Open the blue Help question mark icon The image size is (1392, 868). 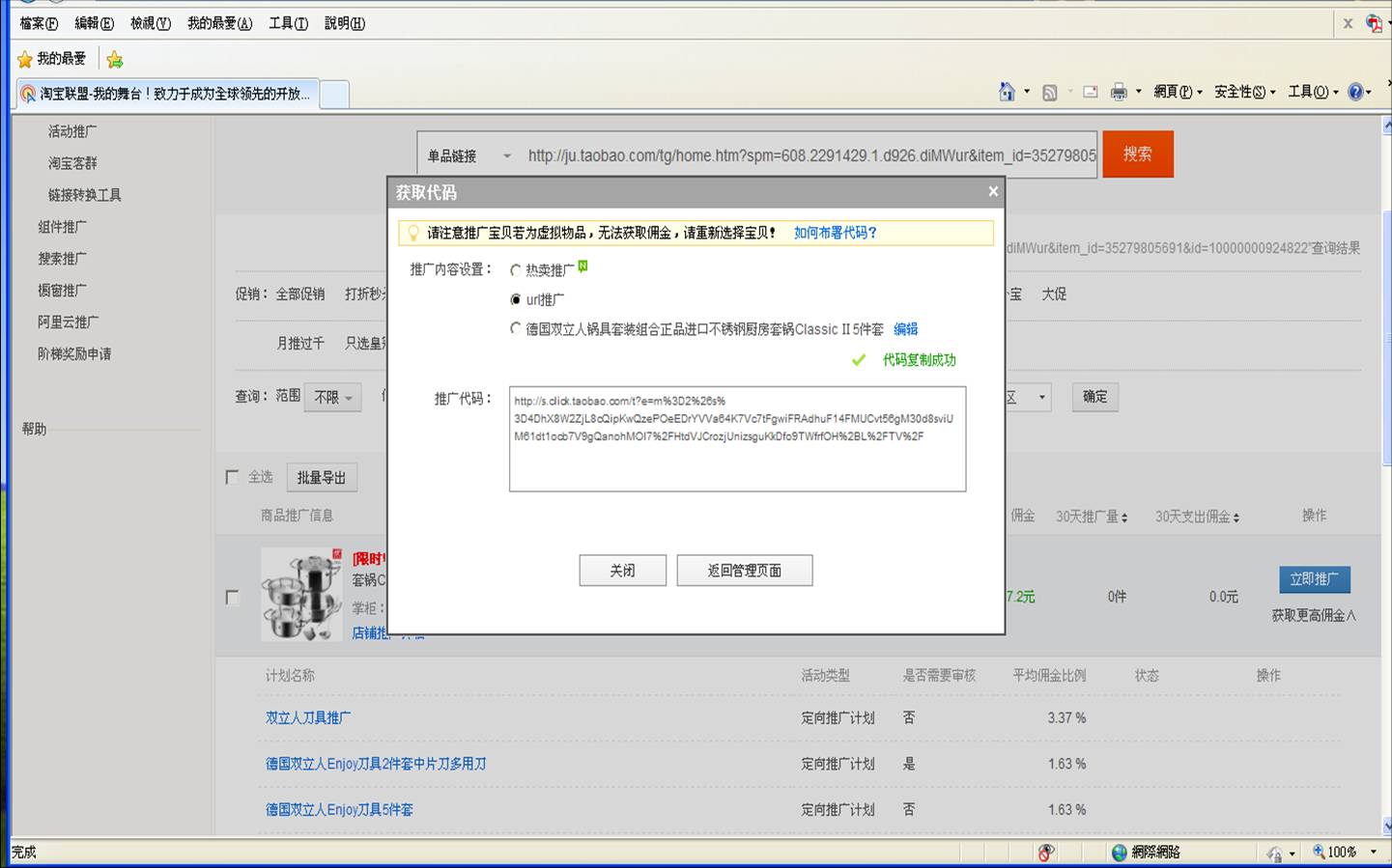pyautogui.click(x=1355, y=92)
